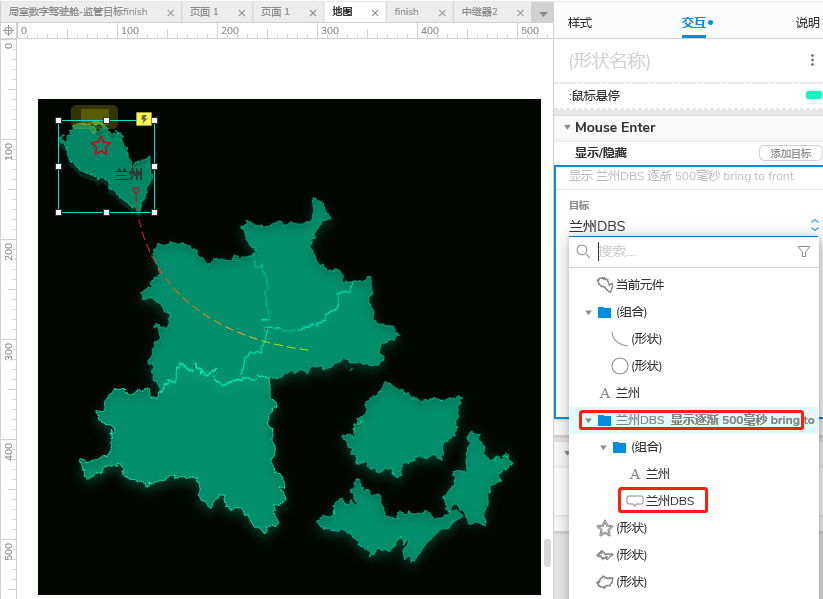
Task: Open the three-dot shape options menu
Action: (812, 61)
